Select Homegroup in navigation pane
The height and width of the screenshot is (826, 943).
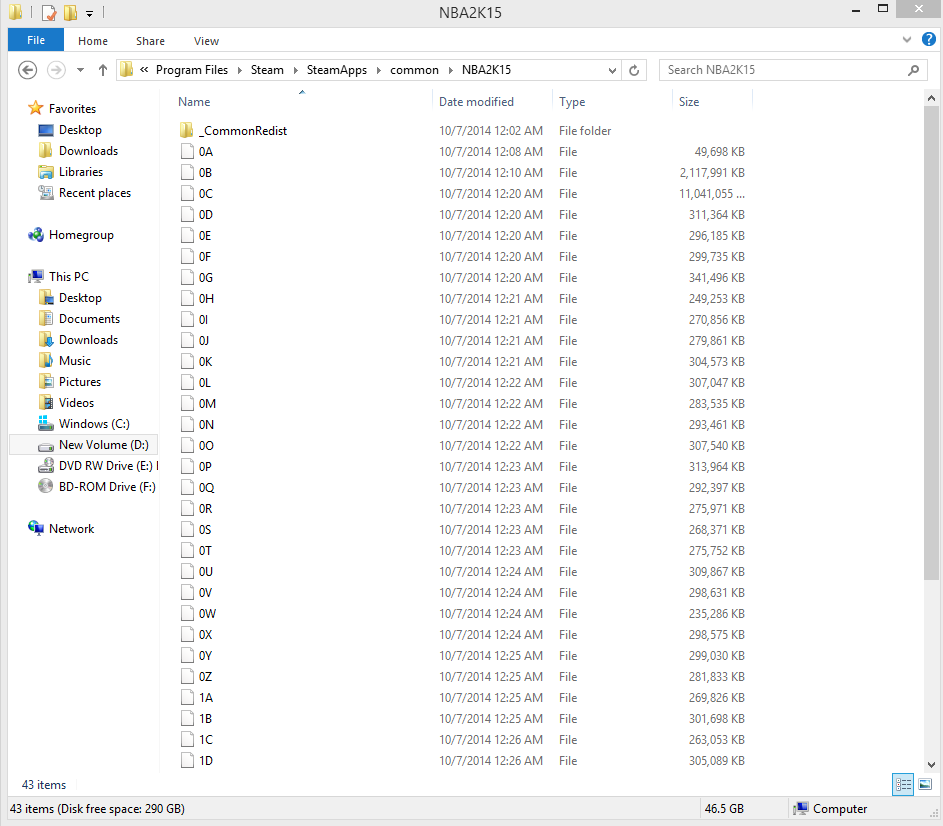(81, 235)
